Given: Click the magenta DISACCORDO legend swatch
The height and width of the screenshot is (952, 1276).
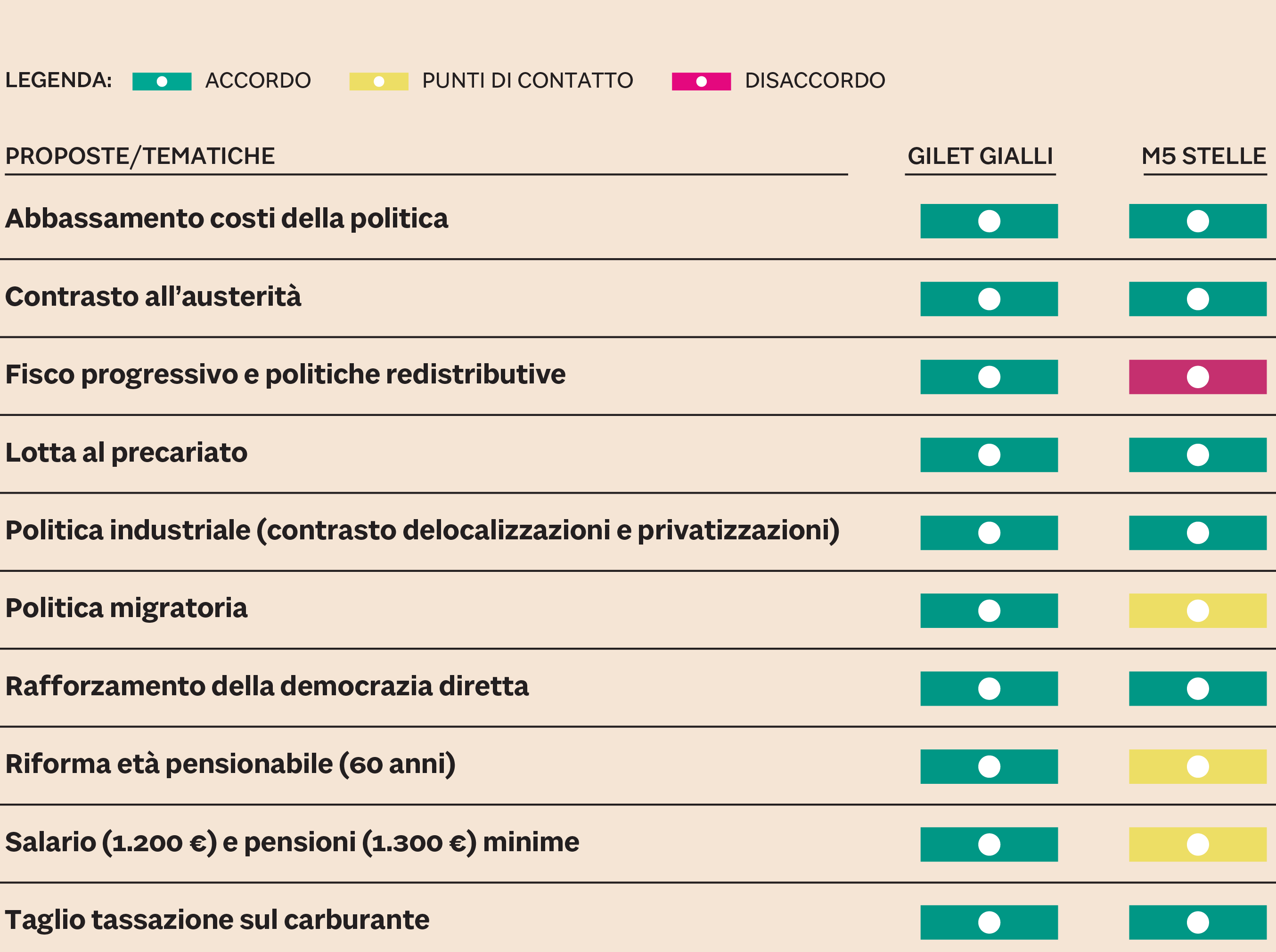Looking at the screenshot, I should 701,81.
